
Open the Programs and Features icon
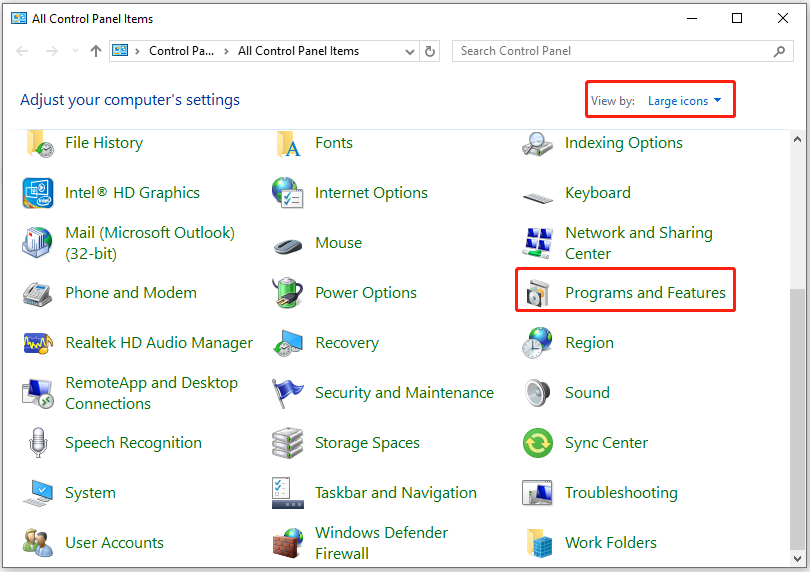point(537,293)
